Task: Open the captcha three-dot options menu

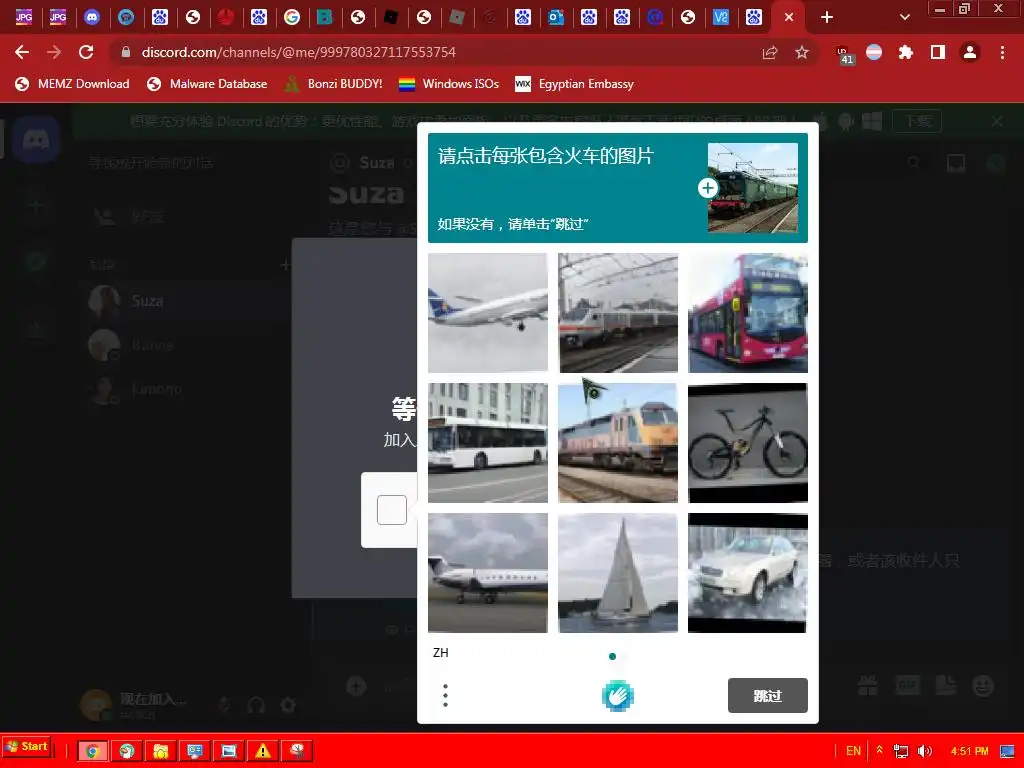Action: (445, 696)
